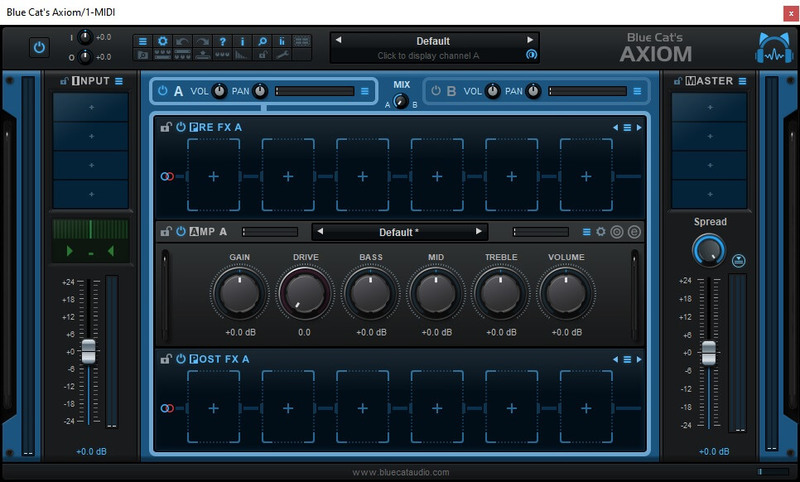Image resolution: width=800 pixels, height=482 pixels.
Task: Open the Input section menu icon
Action: pos(118,81)
